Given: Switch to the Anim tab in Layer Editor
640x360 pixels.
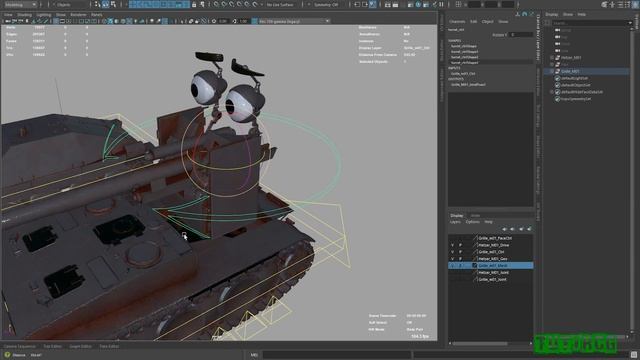Looking at the screenshot, I should click(x=475, y=216).
